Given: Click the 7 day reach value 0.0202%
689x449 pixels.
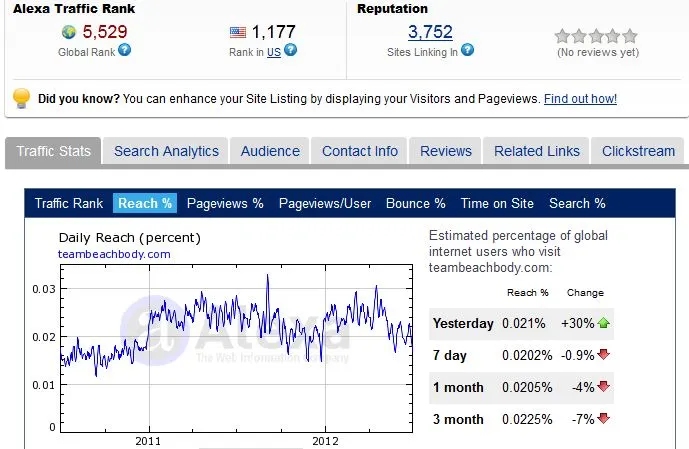Looking at the screenshot, I should [x=527, y=355].
